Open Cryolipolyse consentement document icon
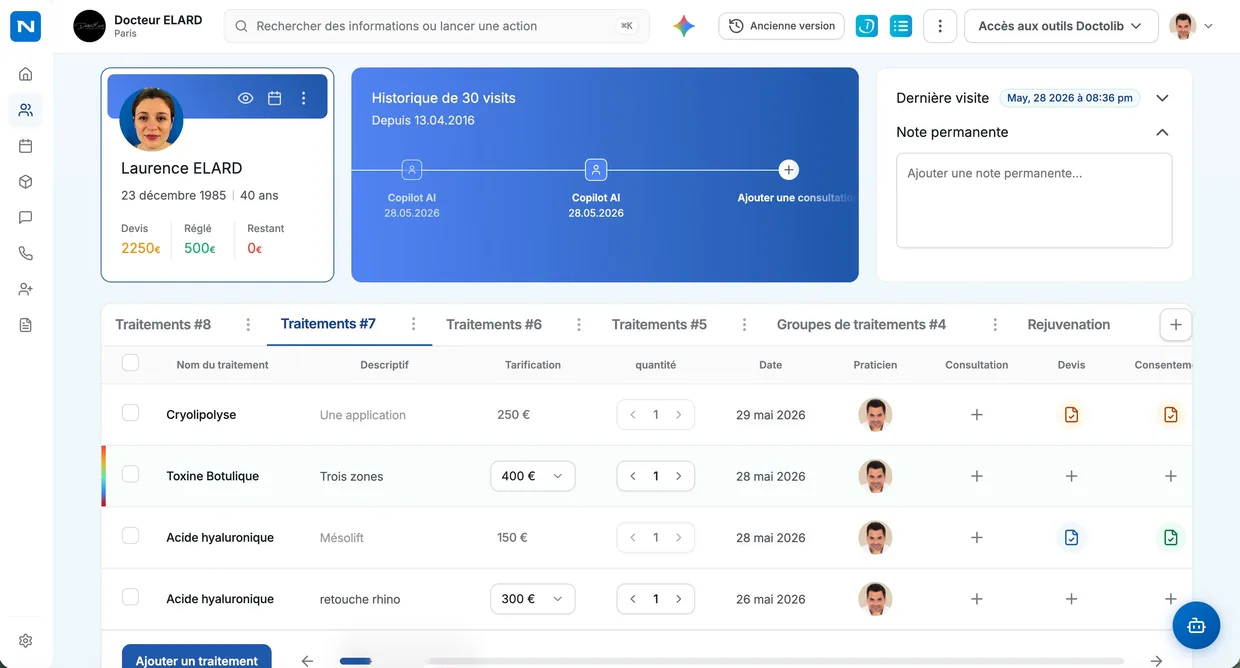 tap(1170, 415)
